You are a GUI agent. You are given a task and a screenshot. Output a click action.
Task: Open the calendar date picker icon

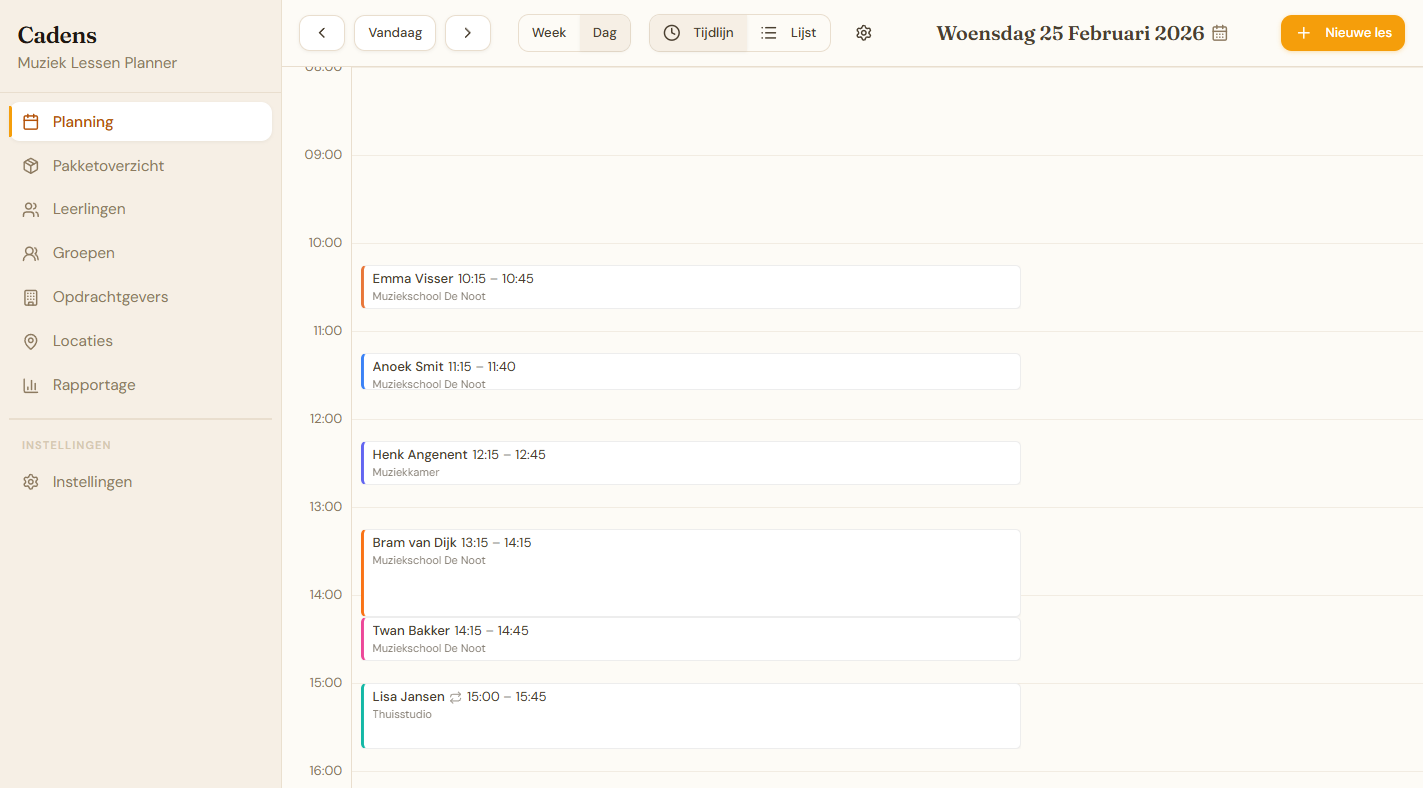1220,33
